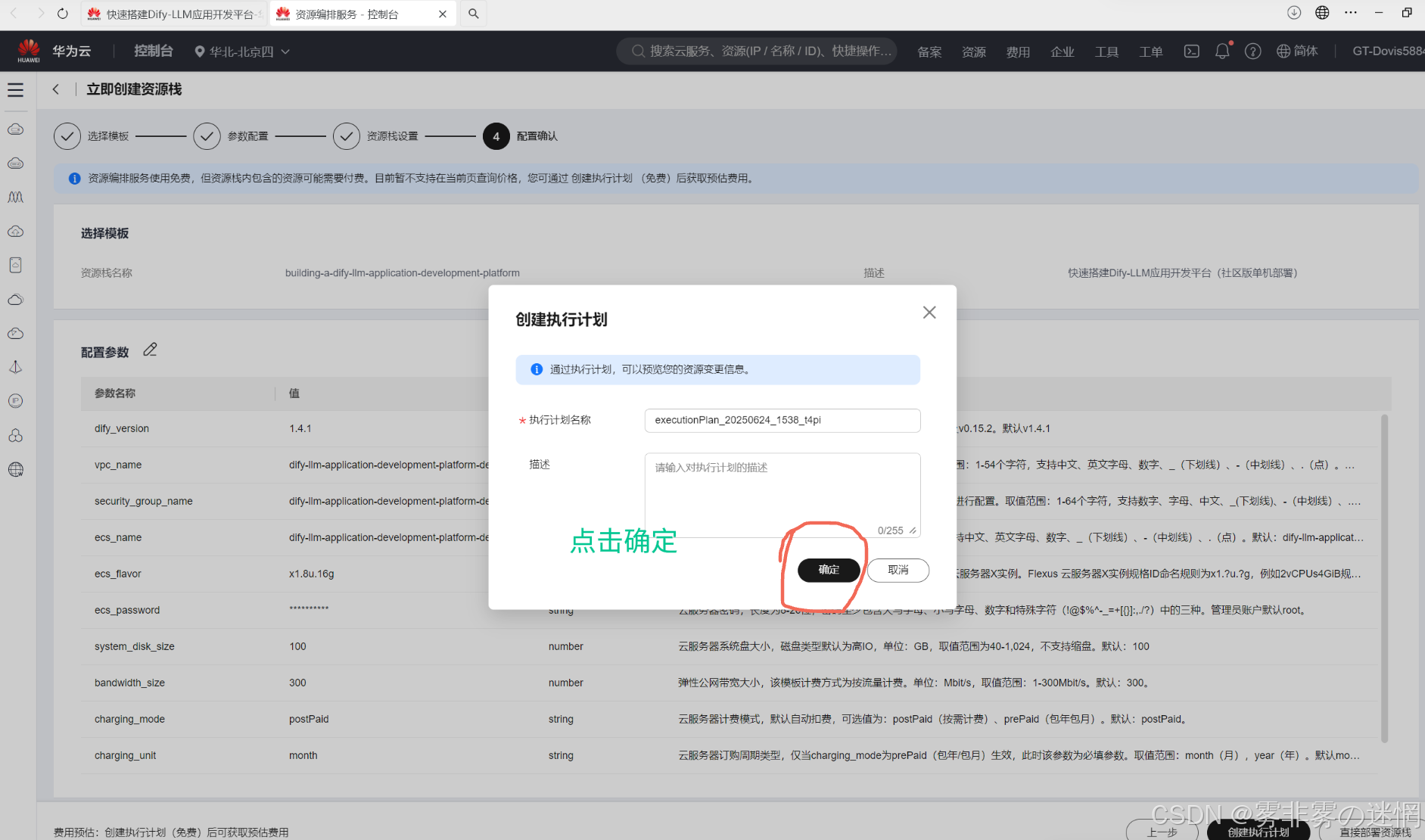Viewport: 1425px width, 840px height.
Task: Click the first cloud icon in the sidebar
Action: tap(15, 129)
